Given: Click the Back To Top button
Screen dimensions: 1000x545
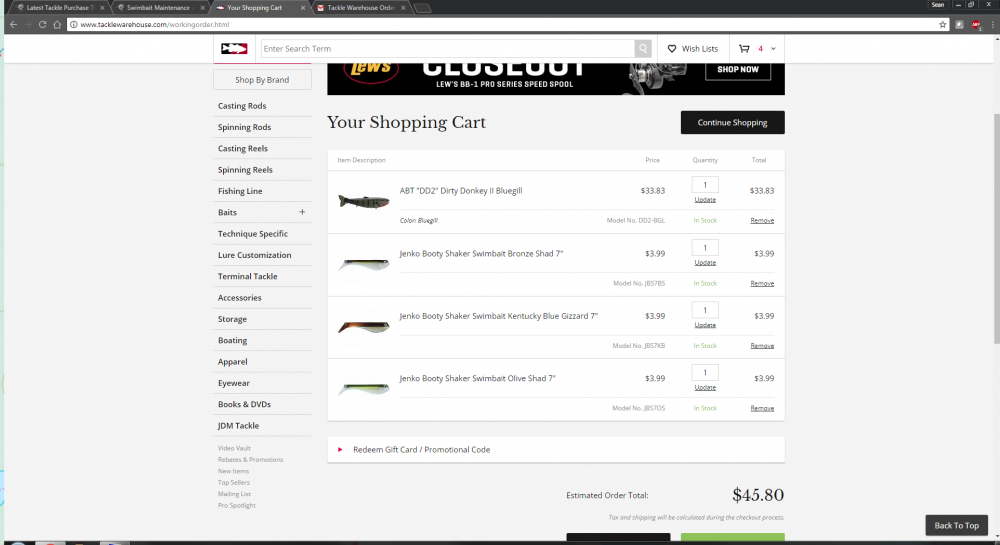Looking at the screenshot, I should coord(957,525).
